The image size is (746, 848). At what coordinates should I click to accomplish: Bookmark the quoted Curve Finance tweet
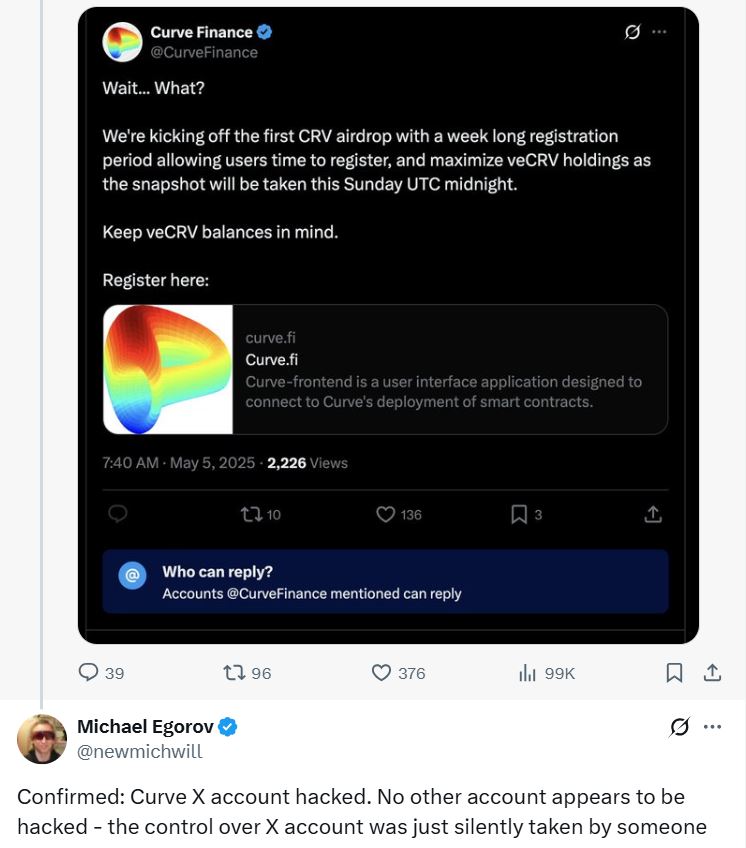pyautogui.click(x=518, y=514)
